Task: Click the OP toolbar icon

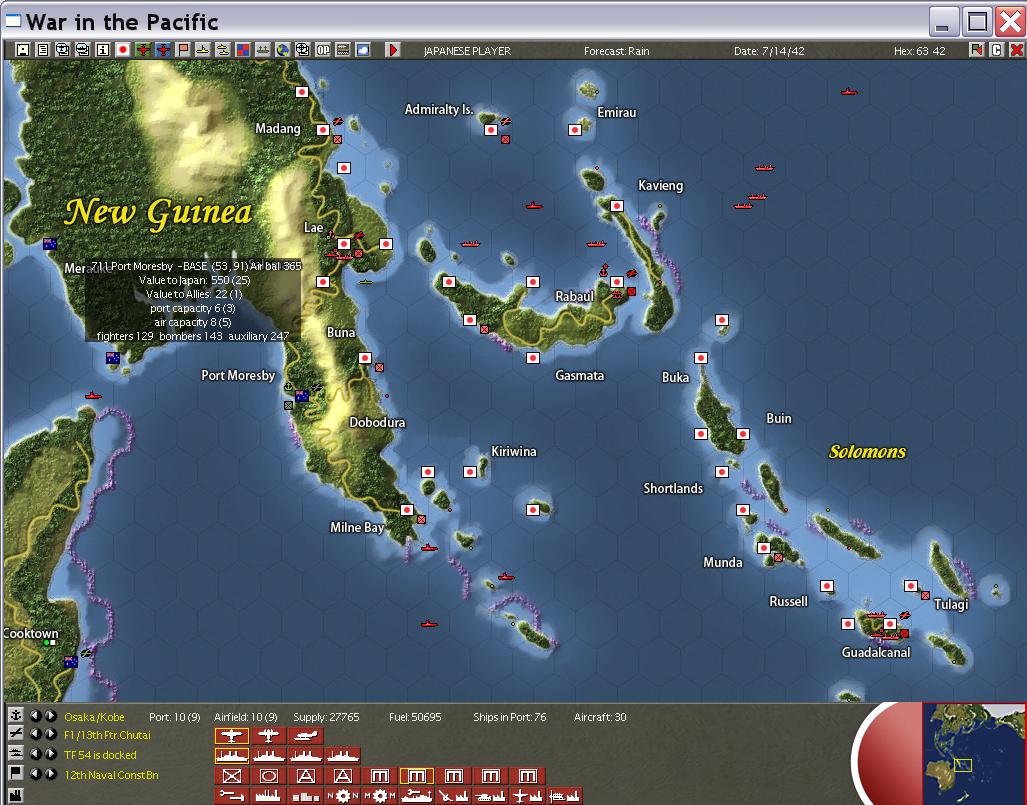Action: coord(323,50)
